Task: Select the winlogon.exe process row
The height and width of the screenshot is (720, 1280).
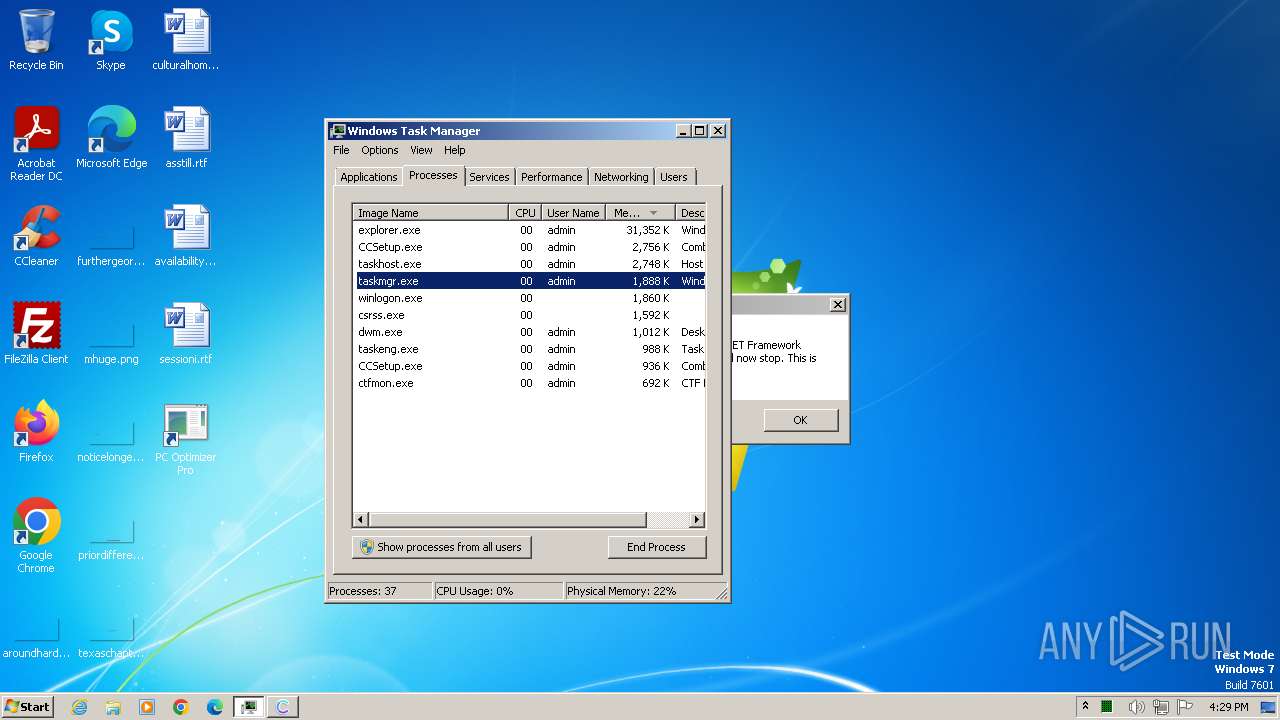Action: coord(530,298)
